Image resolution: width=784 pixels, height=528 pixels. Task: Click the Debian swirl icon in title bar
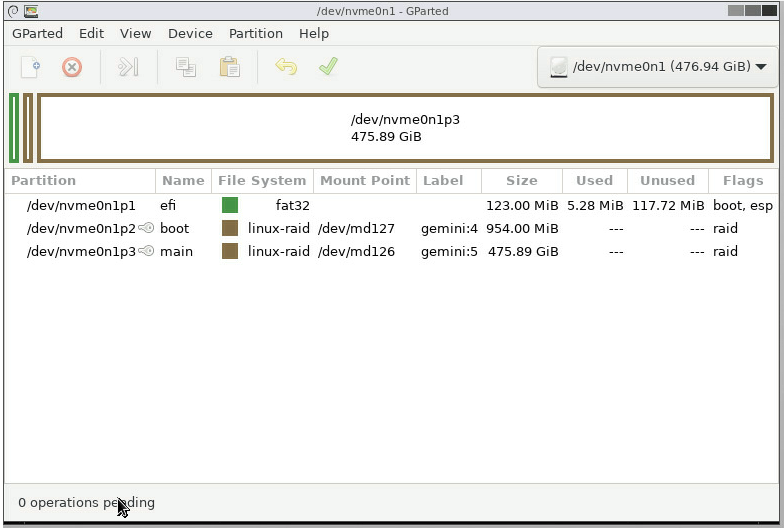14,10
